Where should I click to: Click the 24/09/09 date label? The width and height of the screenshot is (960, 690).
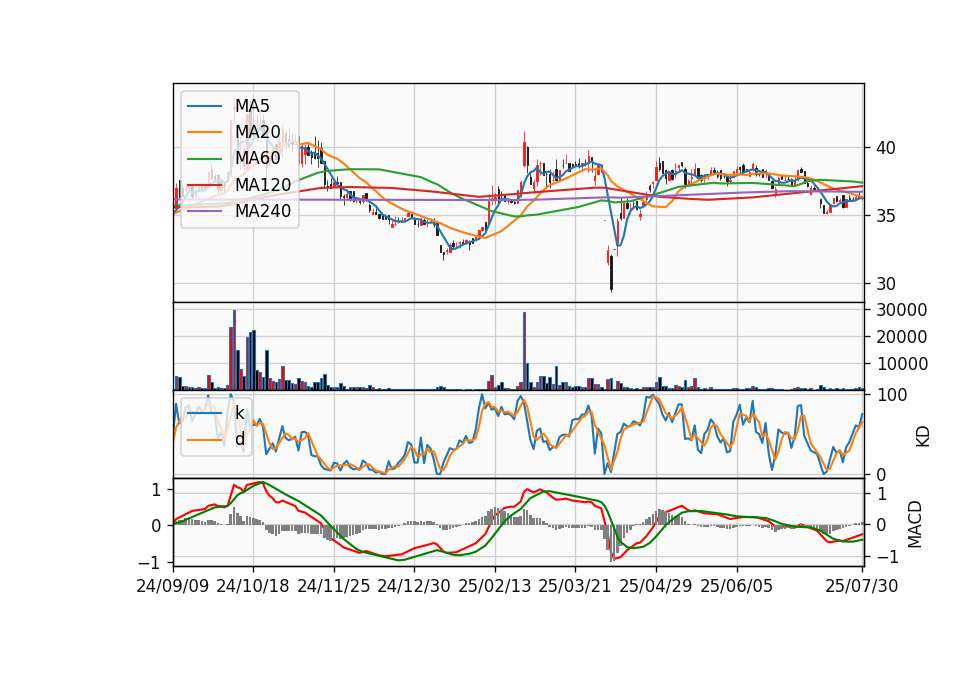(173, 586)
